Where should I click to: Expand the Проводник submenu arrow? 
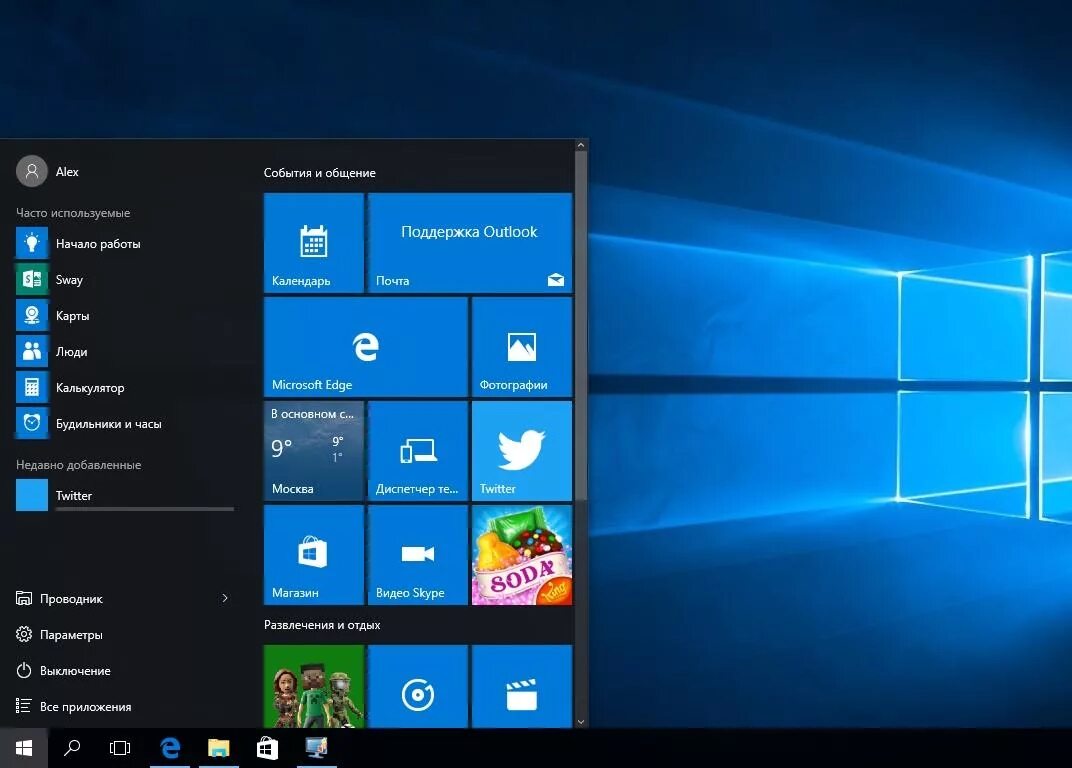(x=224, y=598)
